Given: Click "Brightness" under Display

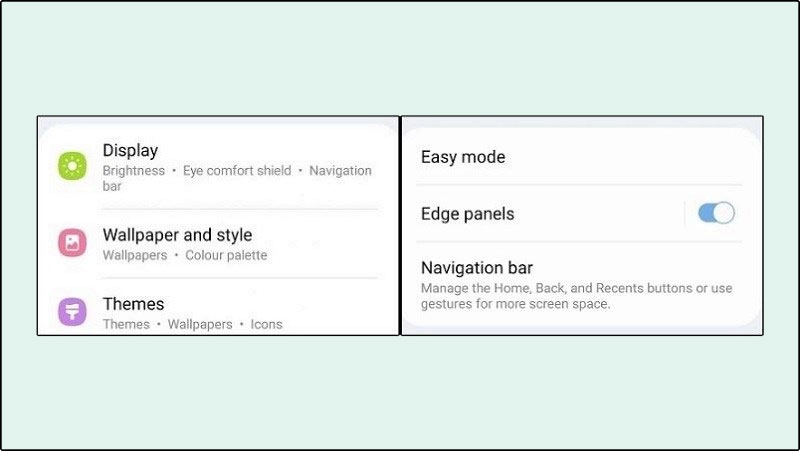Looking at the screenshot, I should pyautogui.click(x=134, y=171).
